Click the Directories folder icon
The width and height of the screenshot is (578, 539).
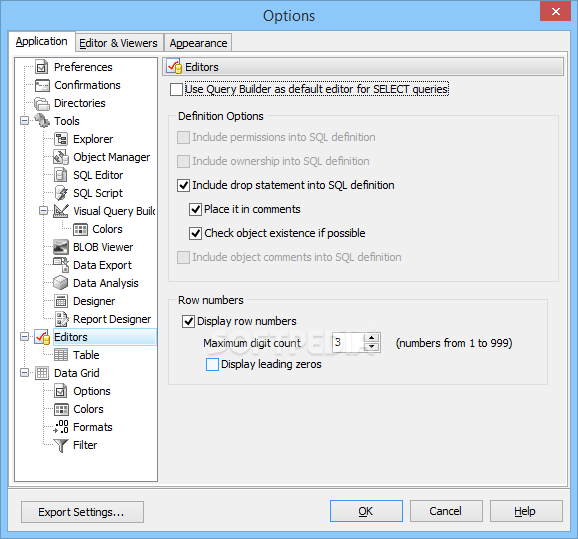point(42,104)
